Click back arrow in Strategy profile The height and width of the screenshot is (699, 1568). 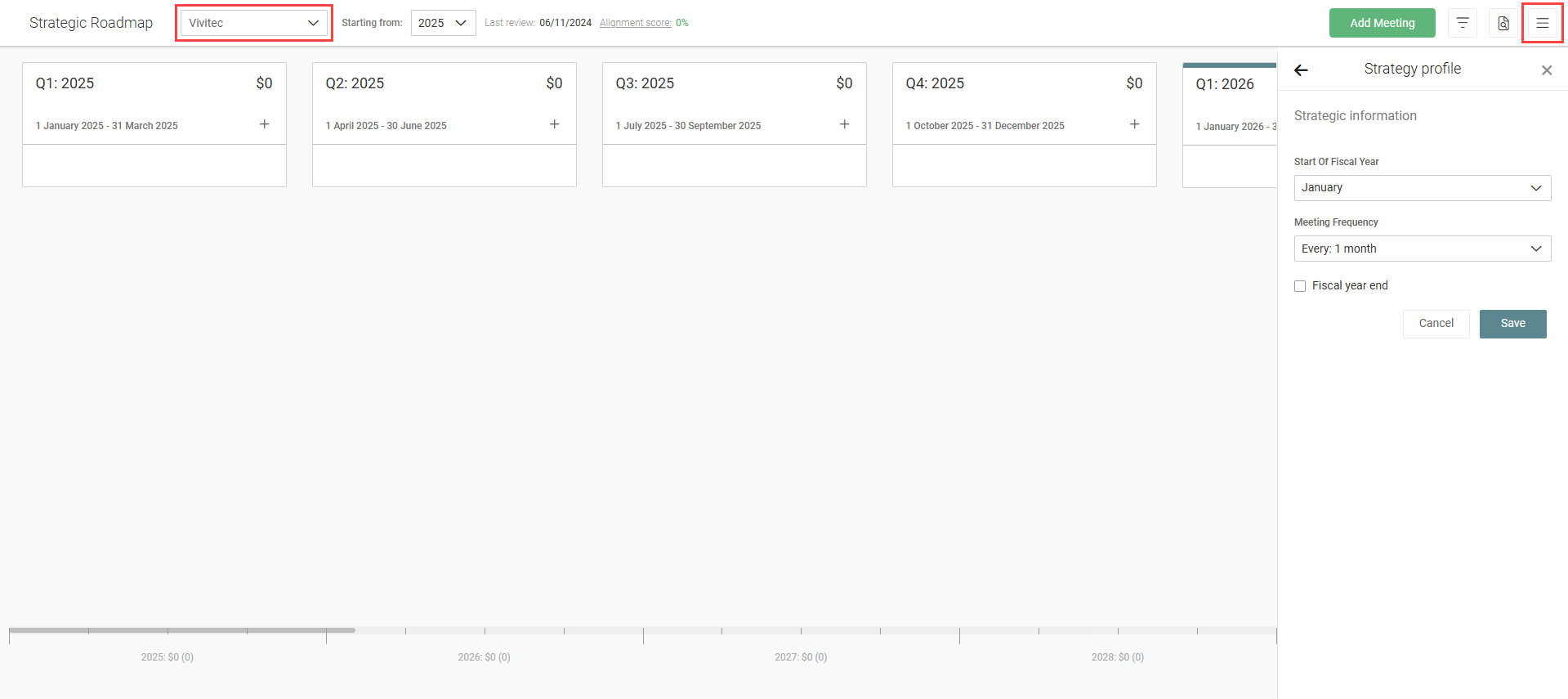coord(1301,70)
